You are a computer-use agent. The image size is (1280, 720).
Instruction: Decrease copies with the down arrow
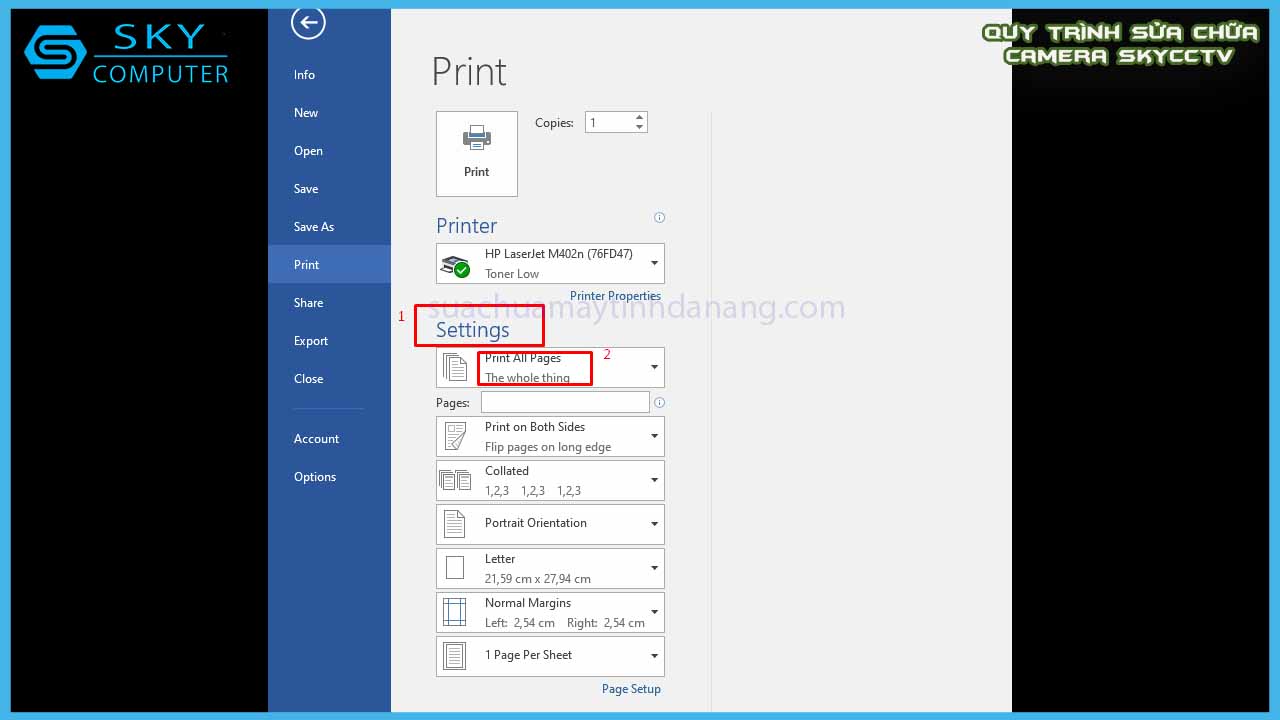pyautogui.click(x=639, y=128)
